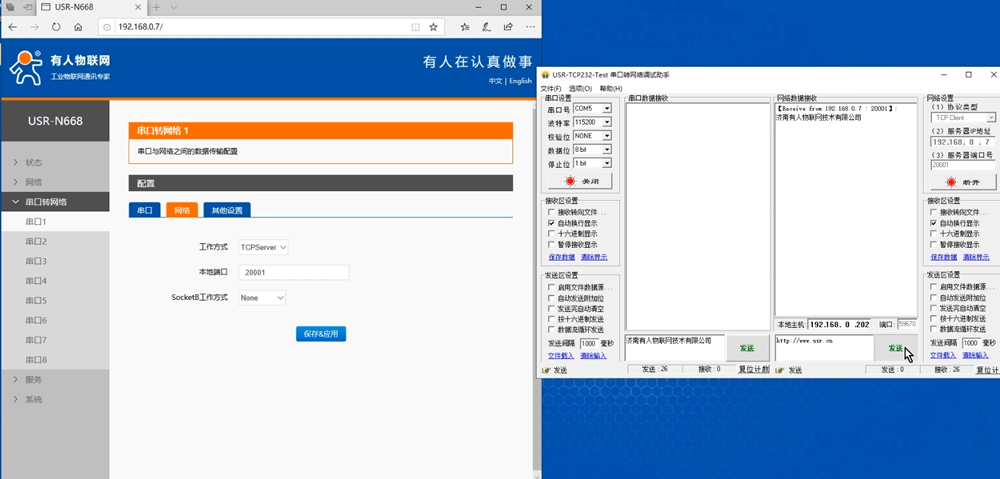Enable serial-side 按十六进制发送

552,319
